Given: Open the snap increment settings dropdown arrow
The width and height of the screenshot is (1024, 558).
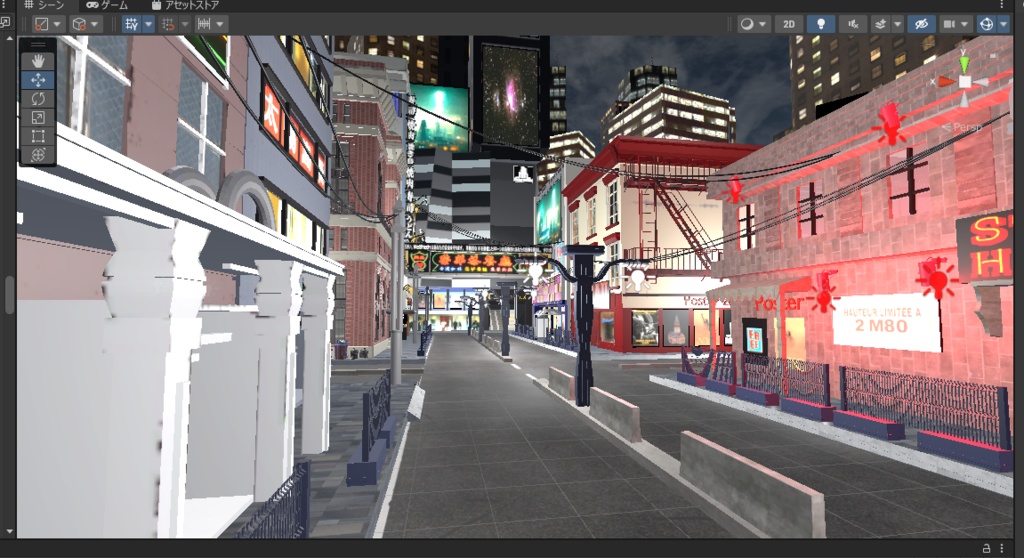Looking at the screenshot, I should 219,24.
